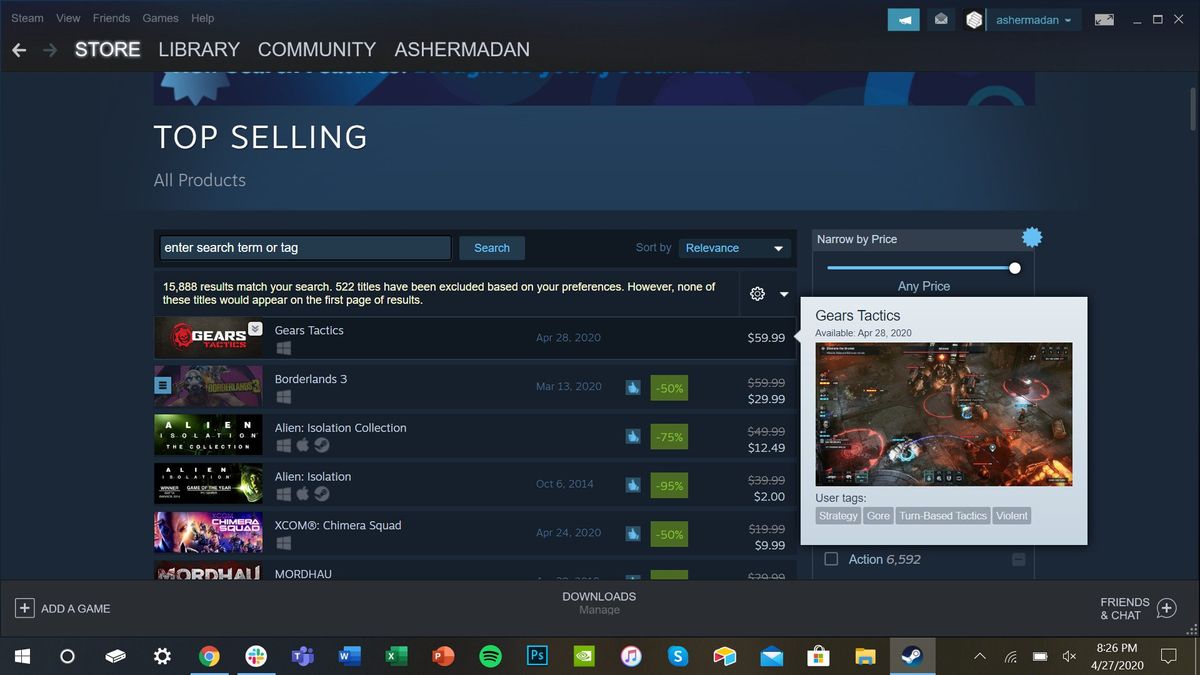The width and height of the screenshot is (1200, 675).
Task: Open Steam notifications mail icon
Action: click(940, 19)
